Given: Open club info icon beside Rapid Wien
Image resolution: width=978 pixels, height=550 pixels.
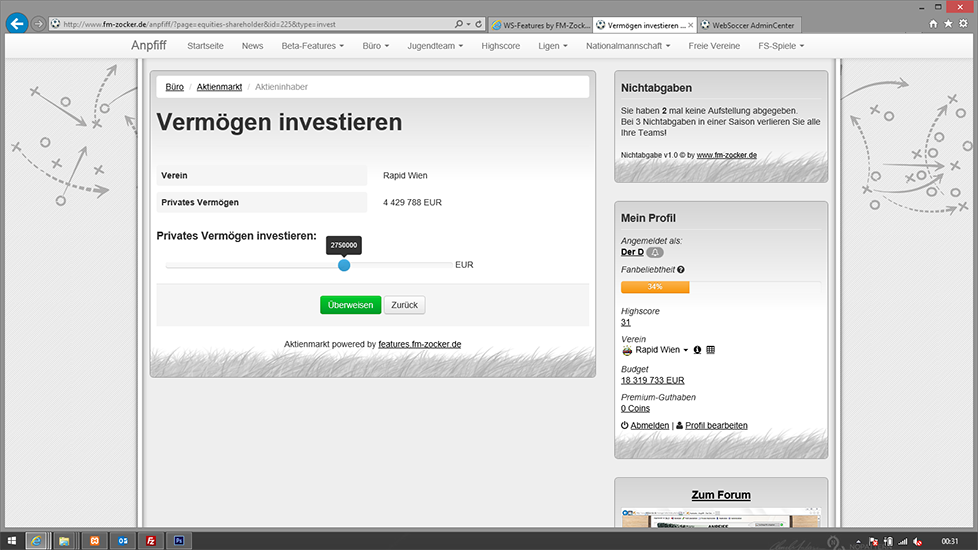Looking at the screenshot, I should coord(697,350).
